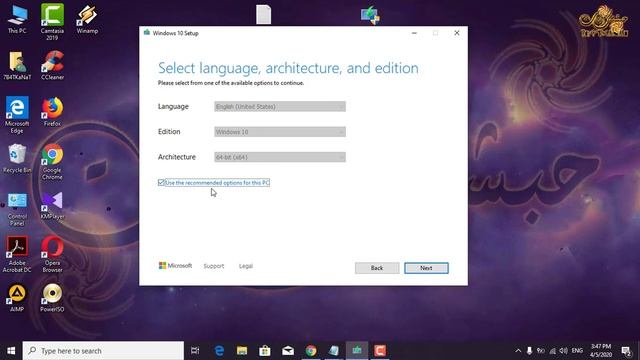Launch KMPlayer desktop shortcut

52,206
